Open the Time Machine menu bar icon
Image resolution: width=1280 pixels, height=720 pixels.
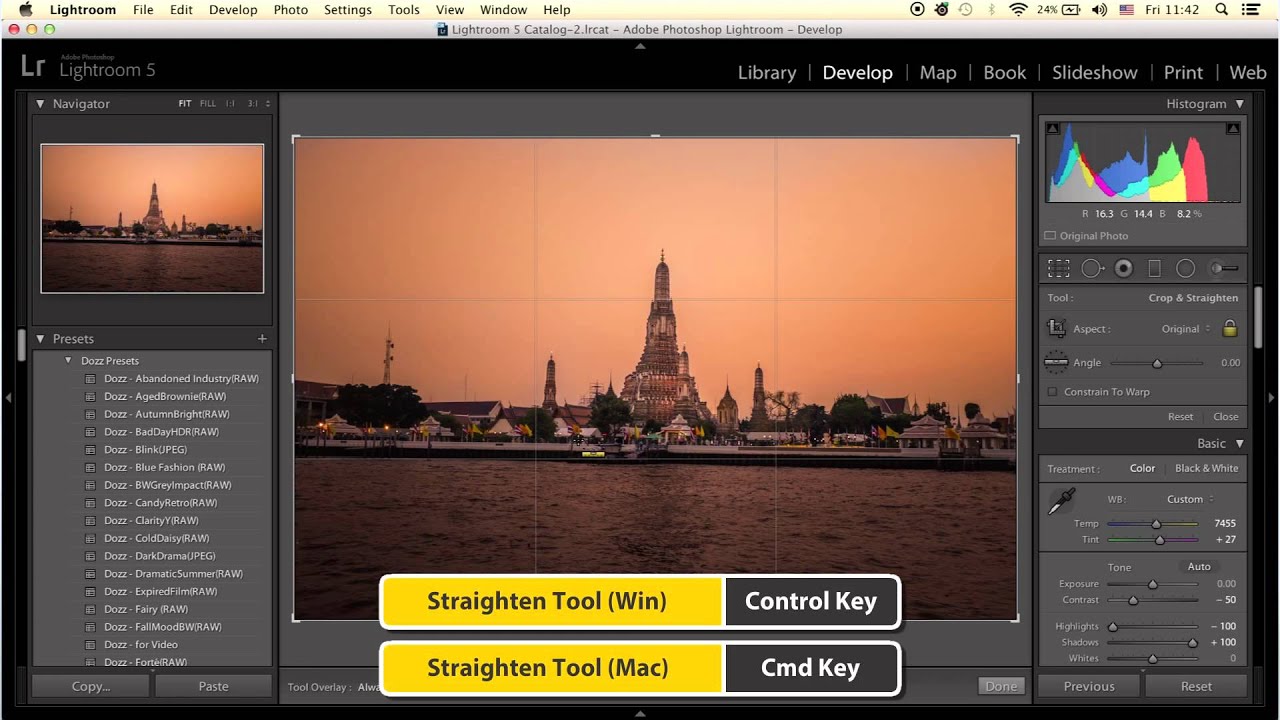tap(965, 10)
